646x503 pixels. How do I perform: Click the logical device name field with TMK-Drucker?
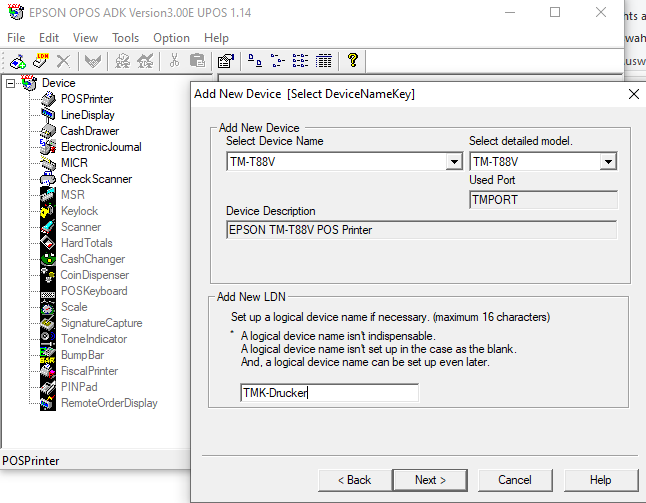(329, 393)
